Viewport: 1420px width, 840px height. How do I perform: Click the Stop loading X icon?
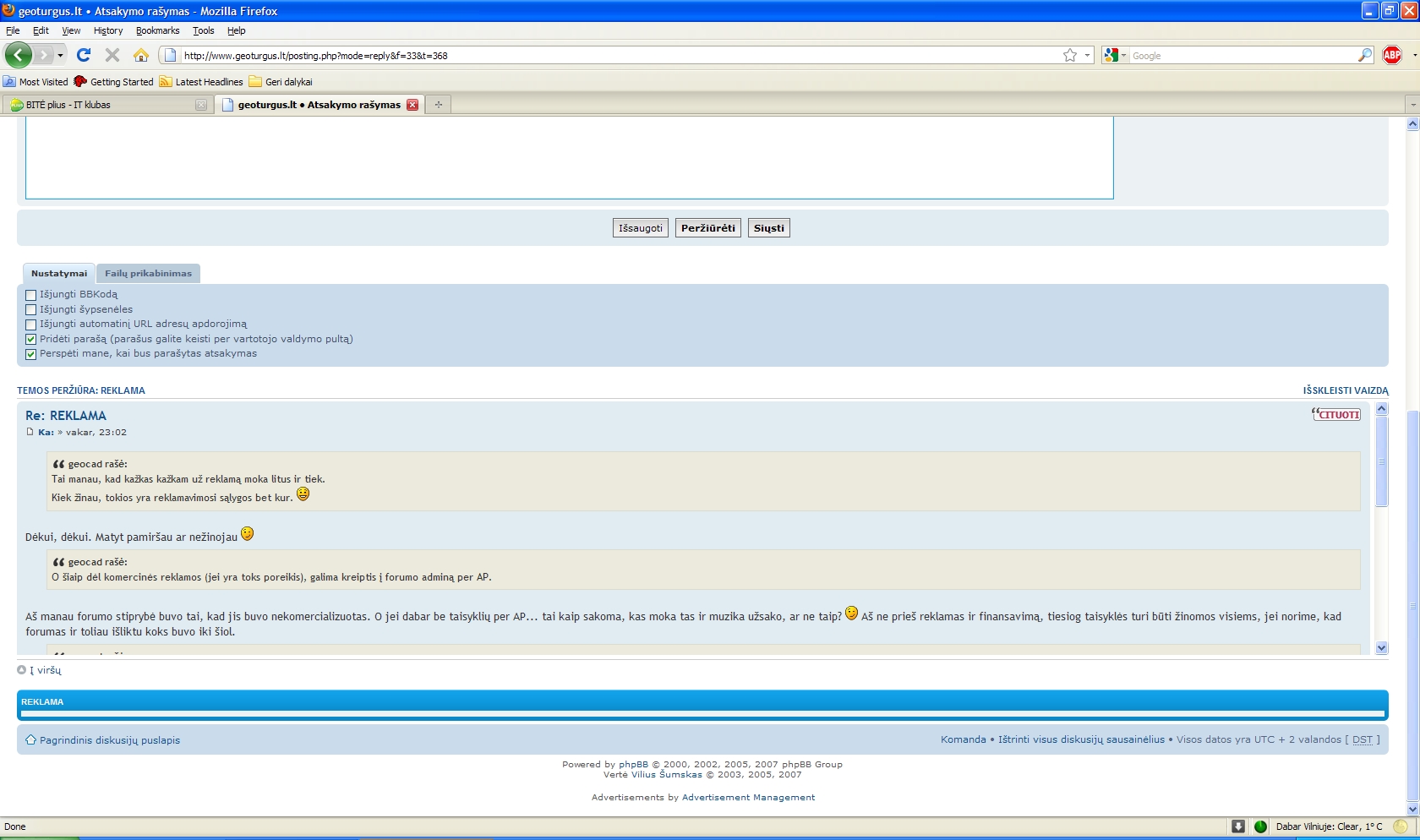112,55
